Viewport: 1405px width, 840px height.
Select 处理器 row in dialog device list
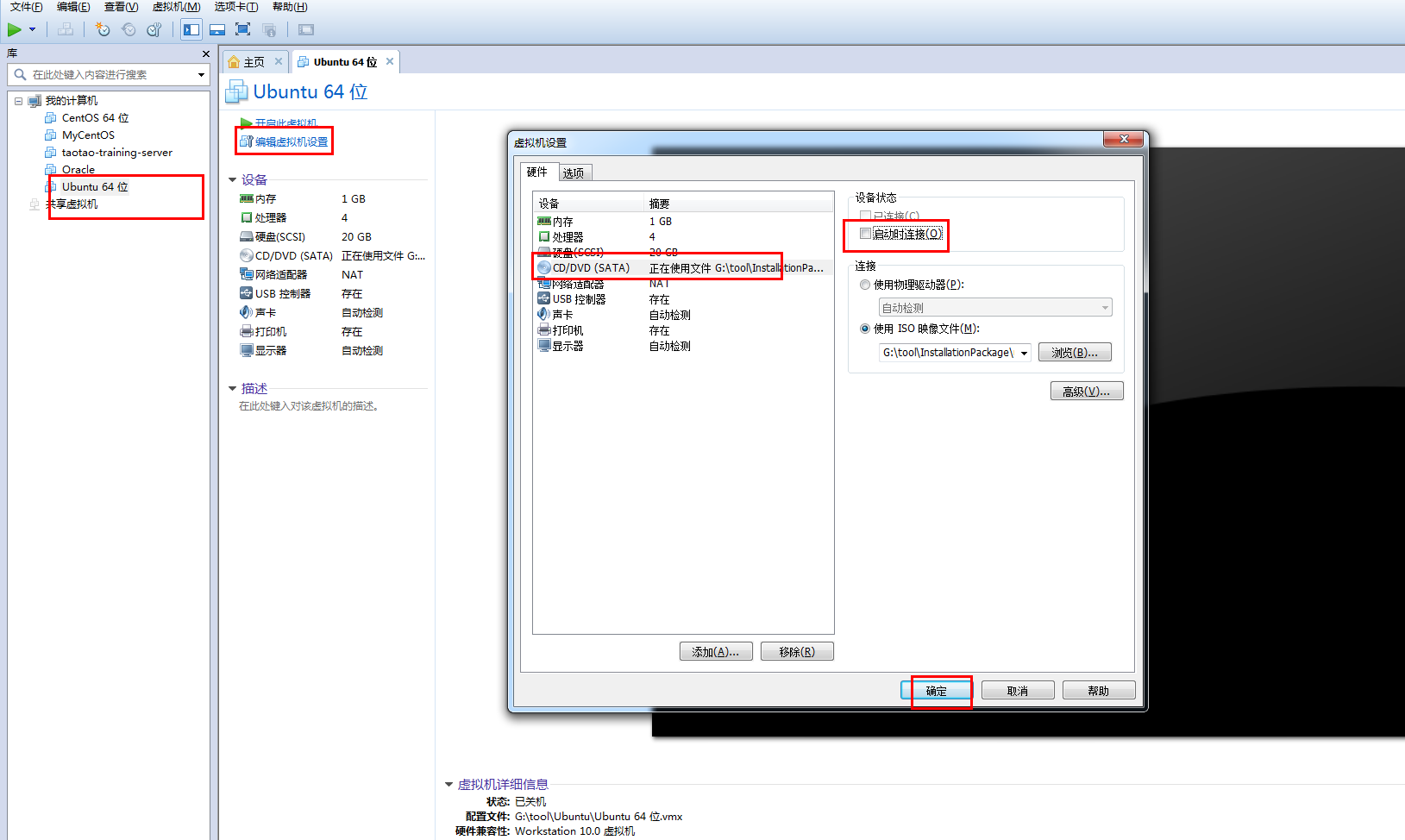click(x=683, y=237)
